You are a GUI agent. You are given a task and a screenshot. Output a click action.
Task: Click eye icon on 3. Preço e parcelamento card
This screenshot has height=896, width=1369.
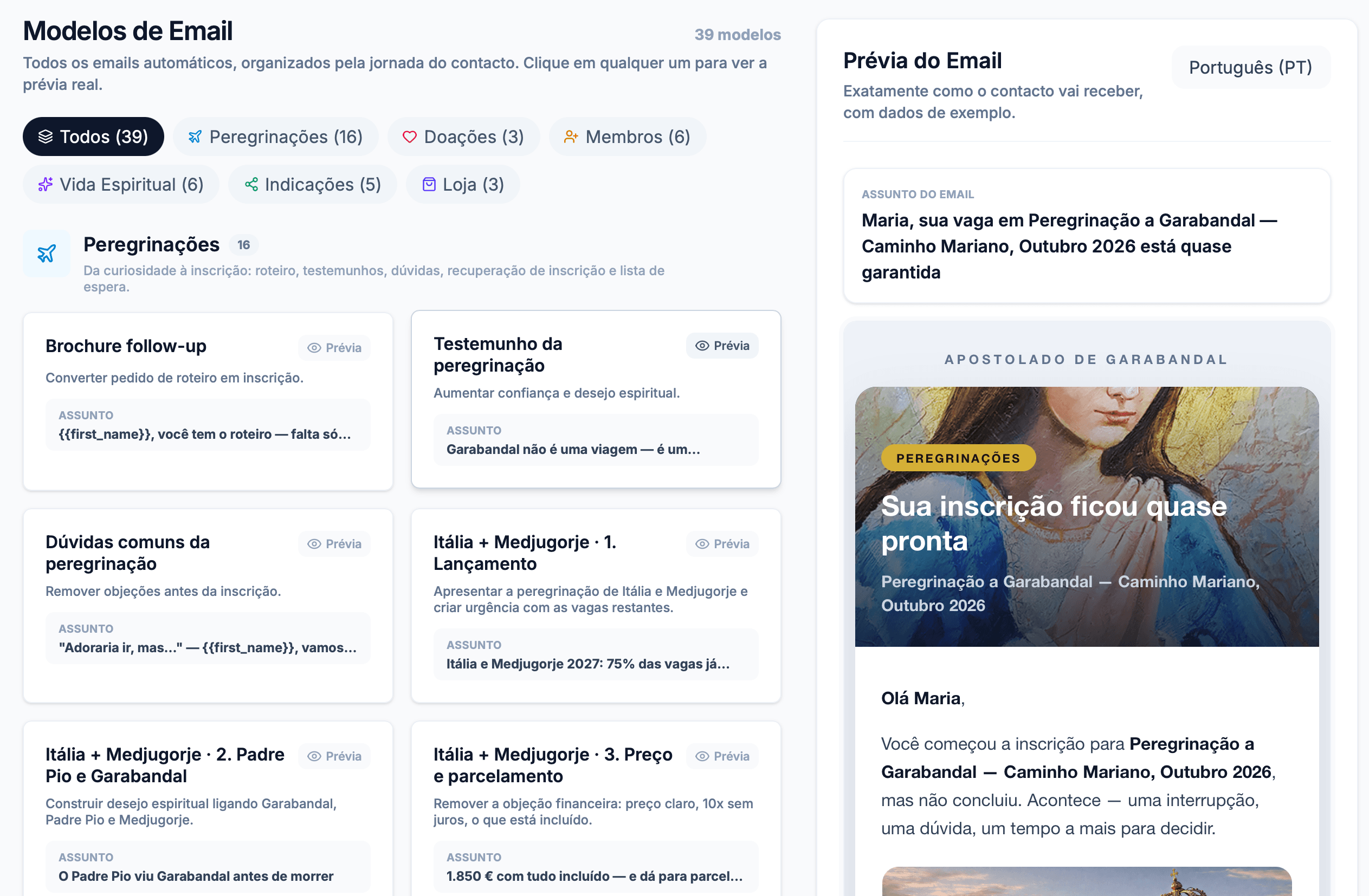click(x=702, y=756)
